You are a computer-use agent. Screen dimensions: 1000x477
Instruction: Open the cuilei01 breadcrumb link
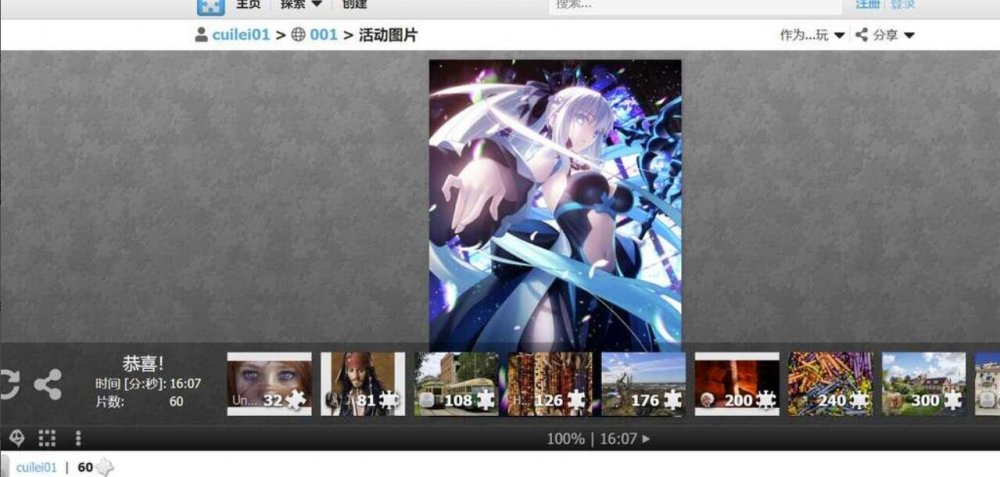241,35
